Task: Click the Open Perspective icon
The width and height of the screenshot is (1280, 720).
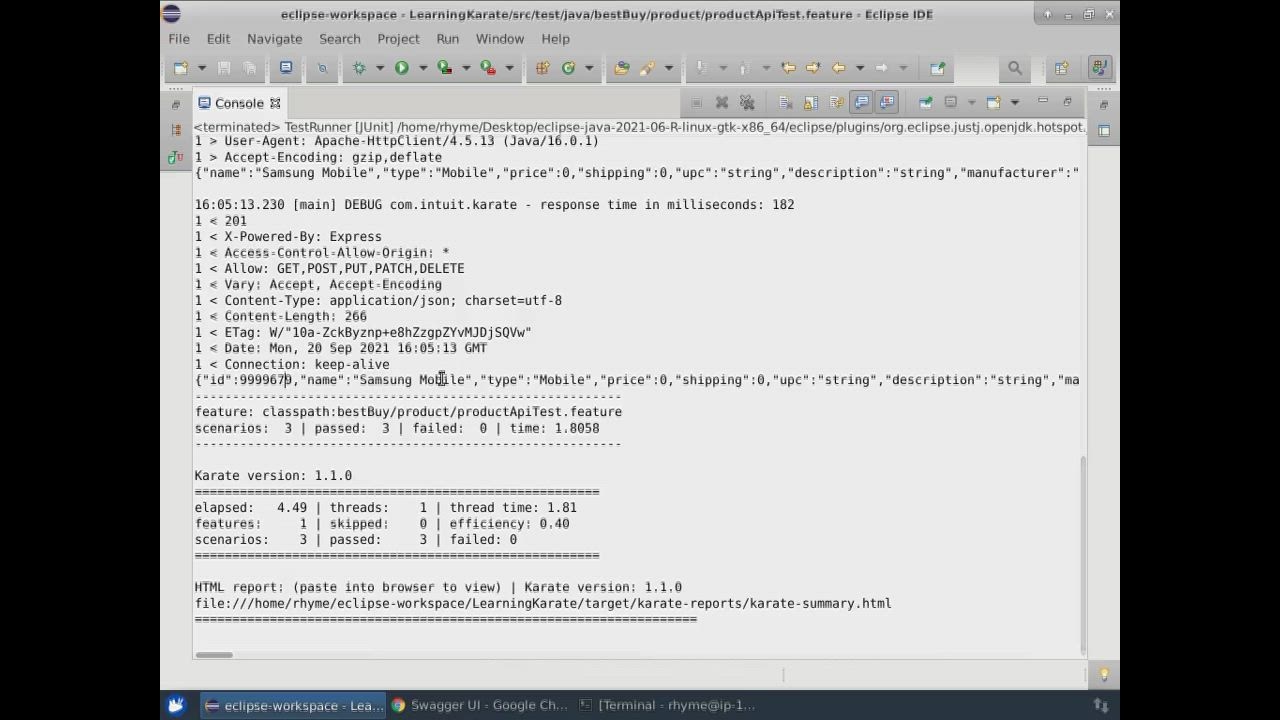Action: pyautogui.click(x=1061, y=68)
